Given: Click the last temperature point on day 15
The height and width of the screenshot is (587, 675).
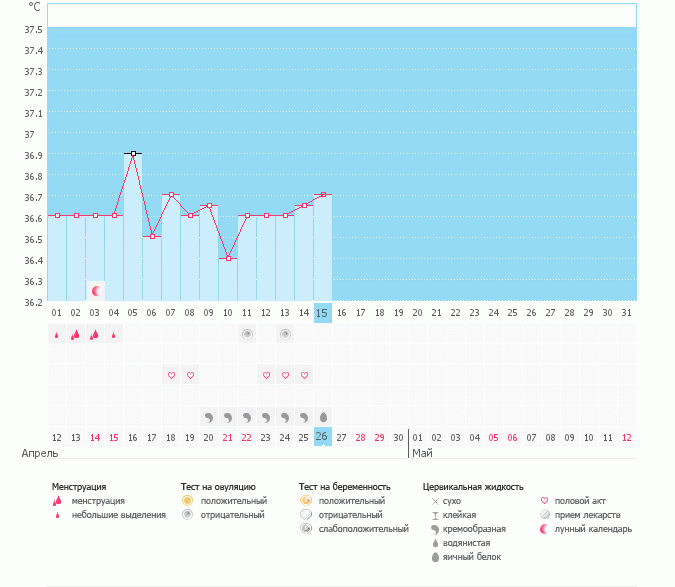Looking at the screenshot, I should [322, 195].
